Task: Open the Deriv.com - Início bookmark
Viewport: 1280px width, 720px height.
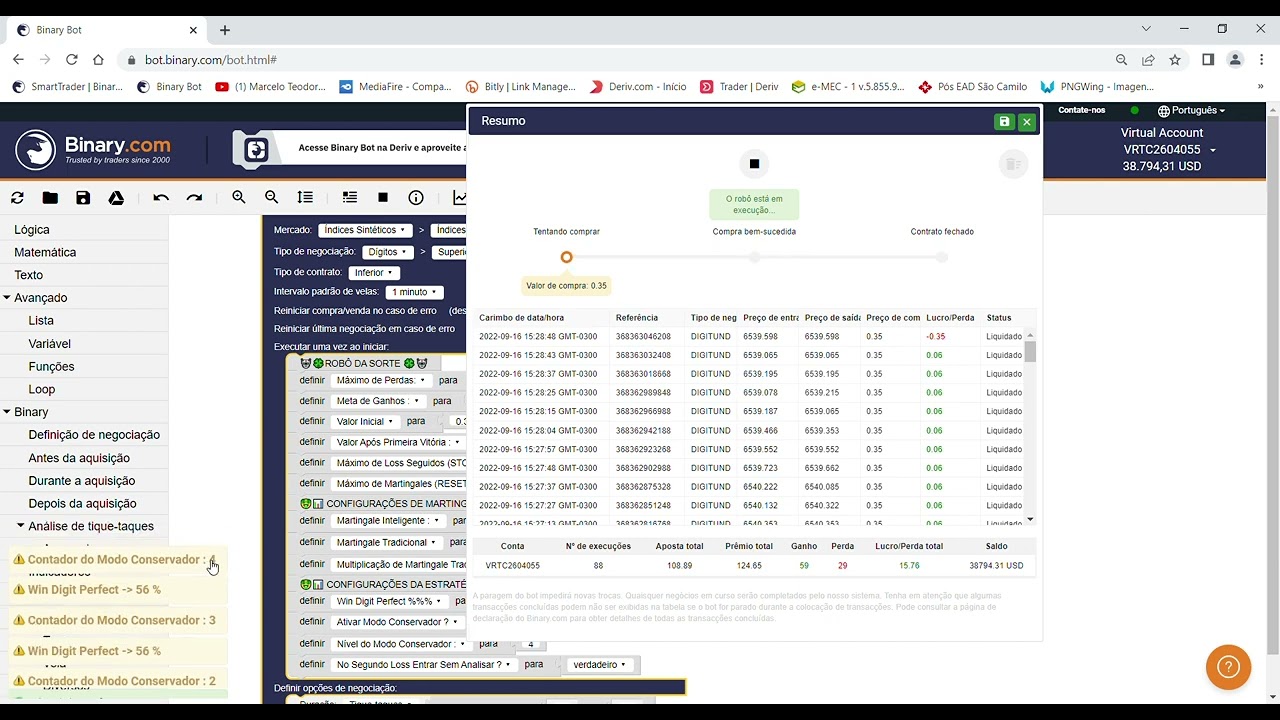Action: [638, 87]
